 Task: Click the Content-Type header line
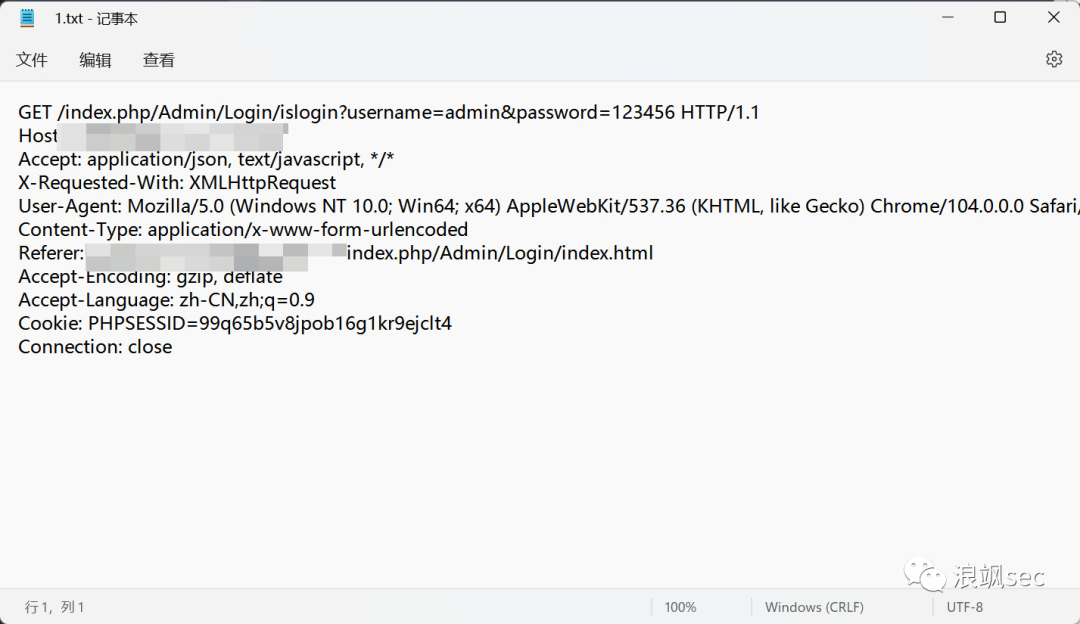[243, 229]
